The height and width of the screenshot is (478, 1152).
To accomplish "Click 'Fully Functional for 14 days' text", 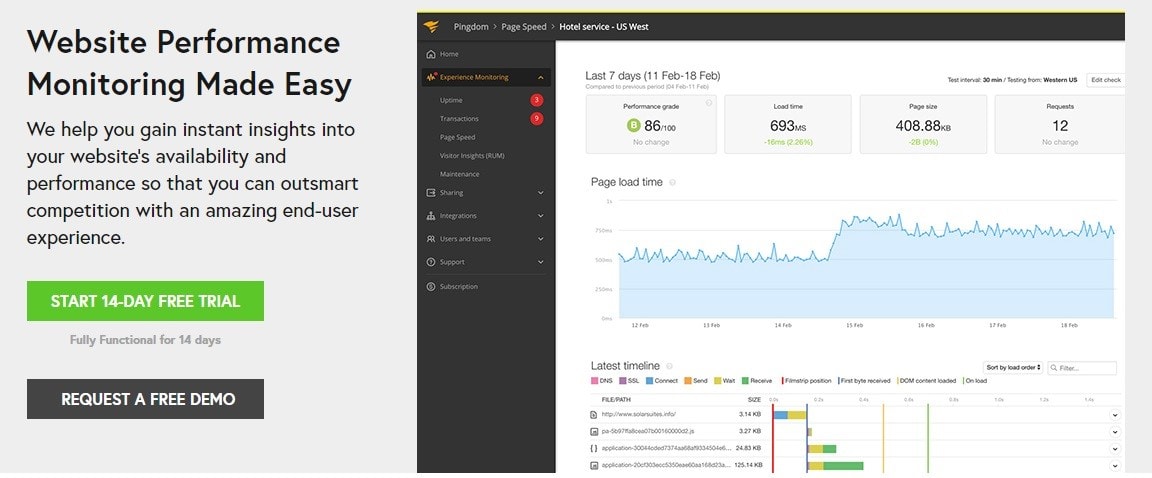I will point(145,340).
